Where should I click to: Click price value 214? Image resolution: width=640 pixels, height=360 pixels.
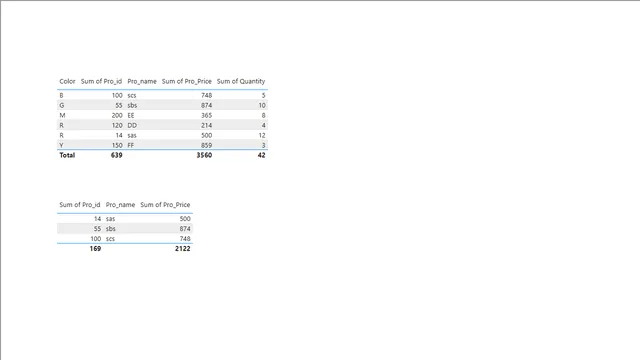pos(206,125)
